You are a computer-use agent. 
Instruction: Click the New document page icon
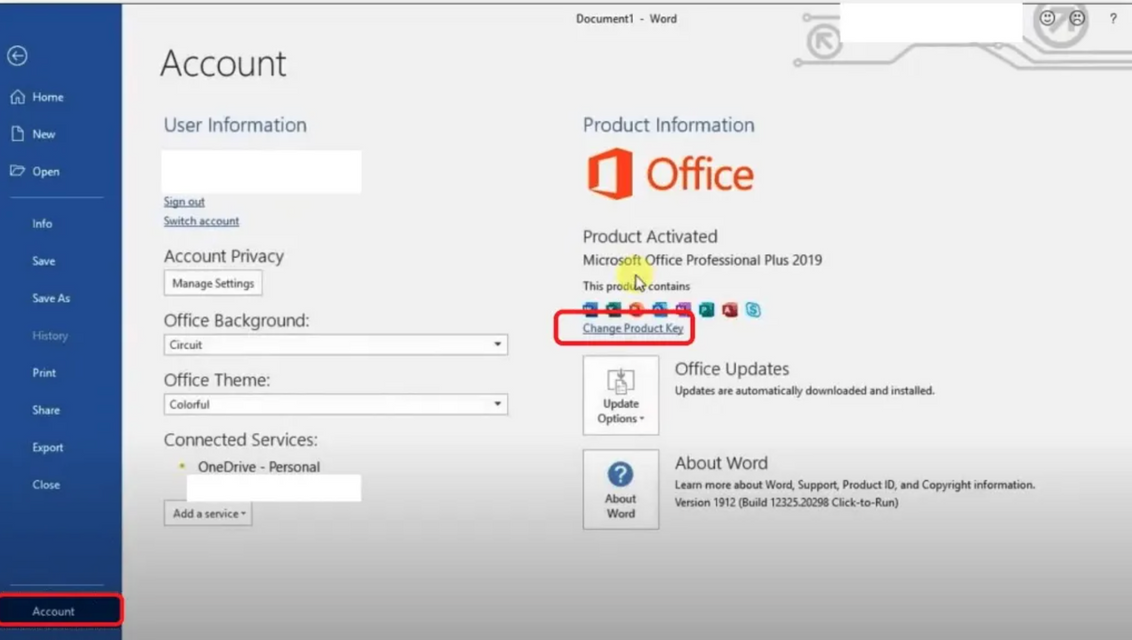(x=17, y=133)
